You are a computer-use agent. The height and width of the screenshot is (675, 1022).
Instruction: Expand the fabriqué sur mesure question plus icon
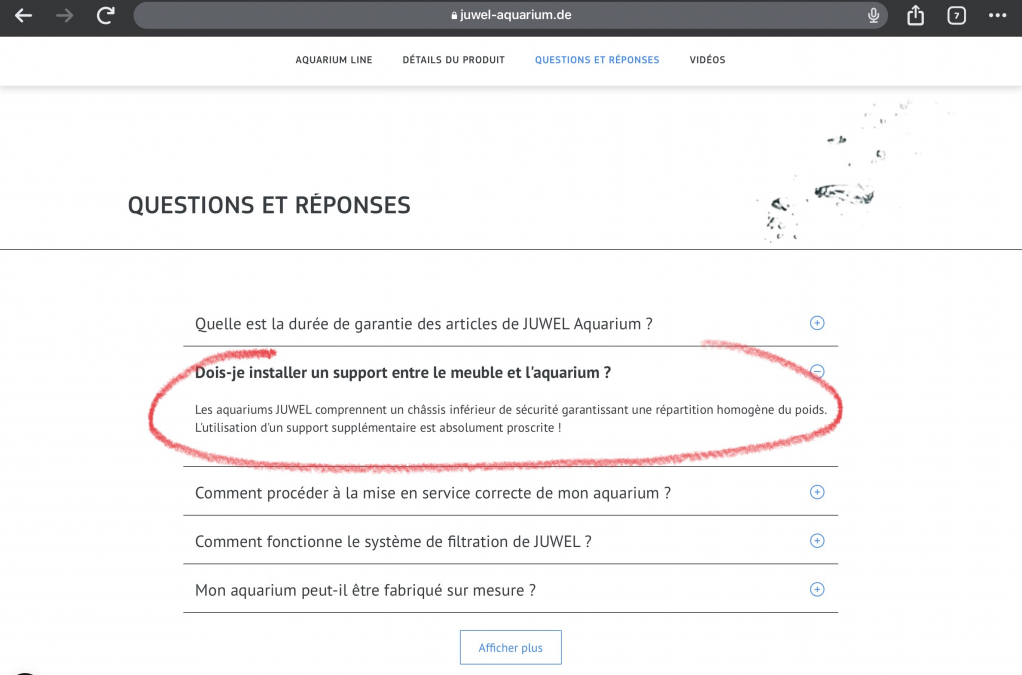(x=817, y=589)
